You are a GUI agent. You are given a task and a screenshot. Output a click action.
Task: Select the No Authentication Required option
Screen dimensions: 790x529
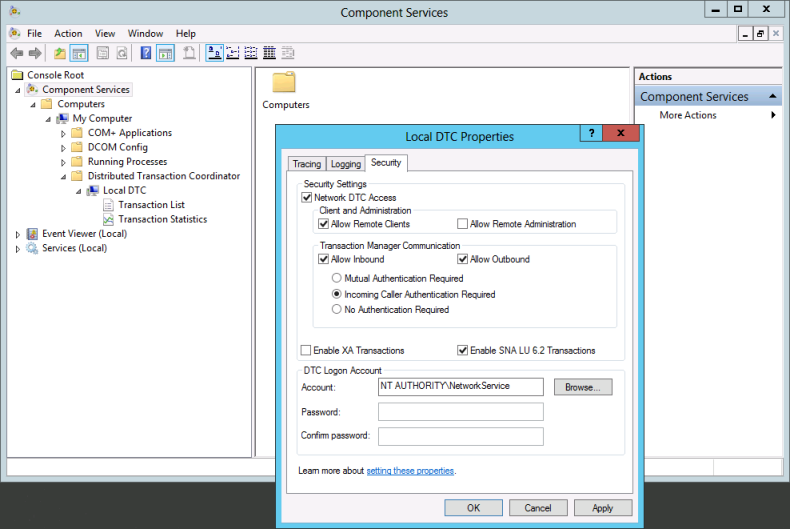pos(337,310)
